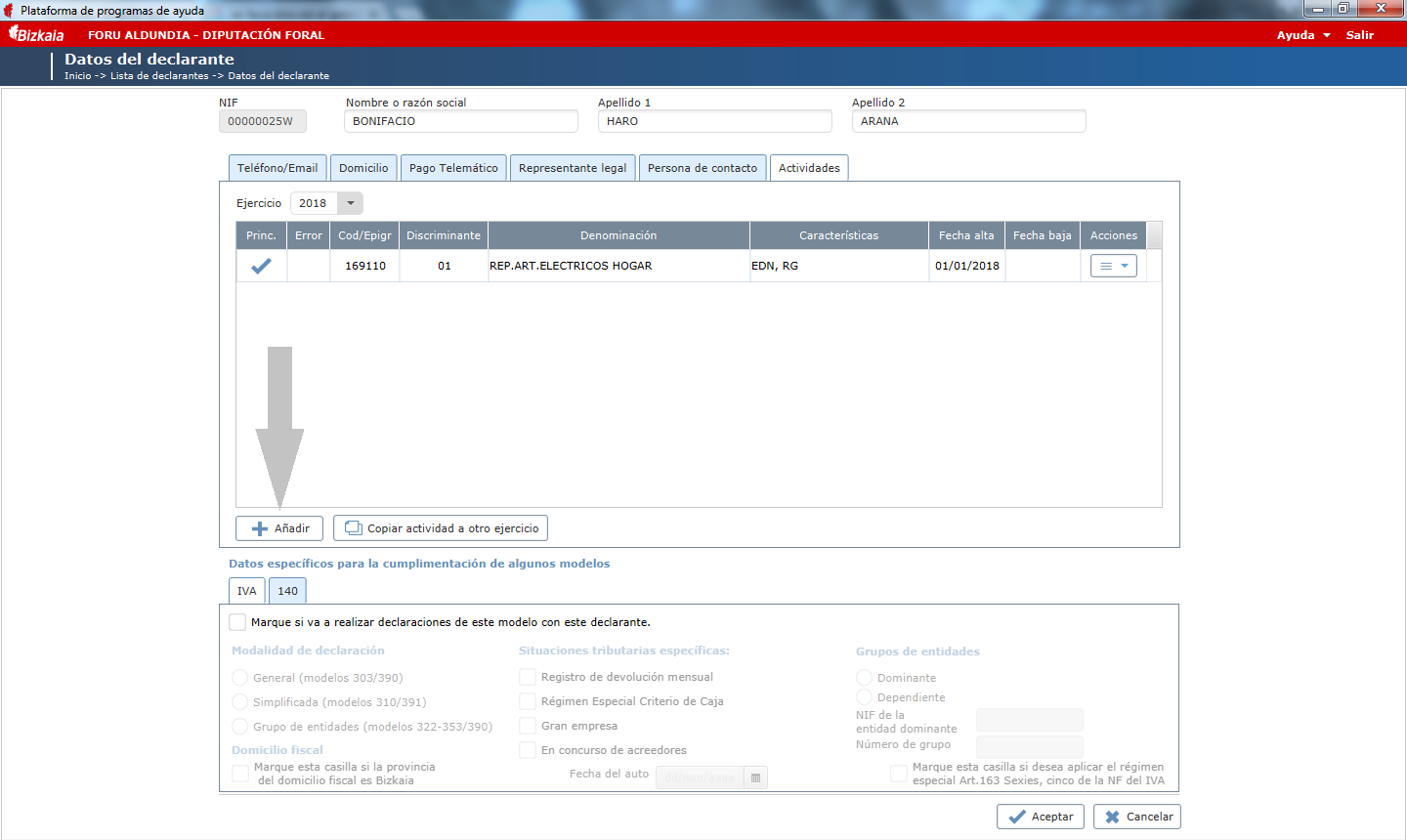
Task: Switch to Persona de contacto tab
Action: pos(703,168)
